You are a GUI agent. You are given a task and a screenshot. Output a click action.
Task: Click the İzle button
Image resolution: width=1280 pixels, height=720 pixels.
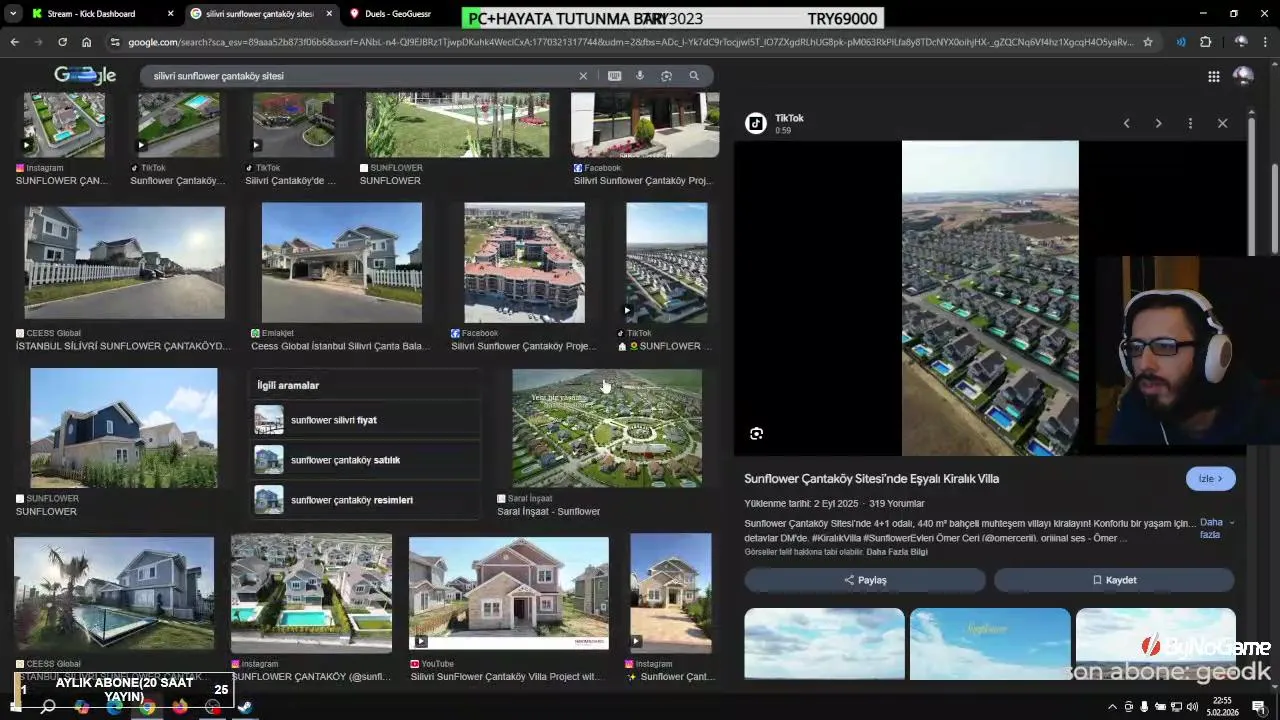[x=1211, y=479]
